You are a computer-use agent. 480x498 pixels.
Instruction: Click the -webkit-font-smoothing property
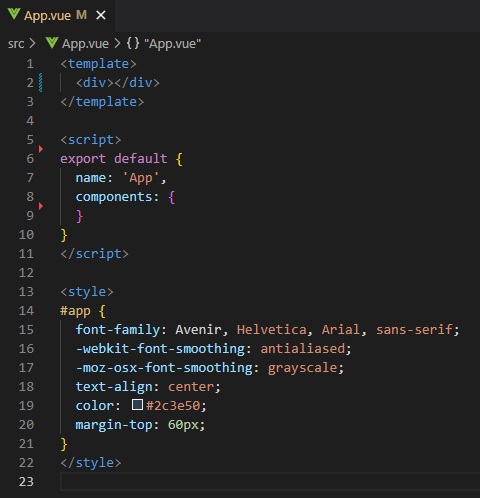pyautogui.click(x=160, y=349)
